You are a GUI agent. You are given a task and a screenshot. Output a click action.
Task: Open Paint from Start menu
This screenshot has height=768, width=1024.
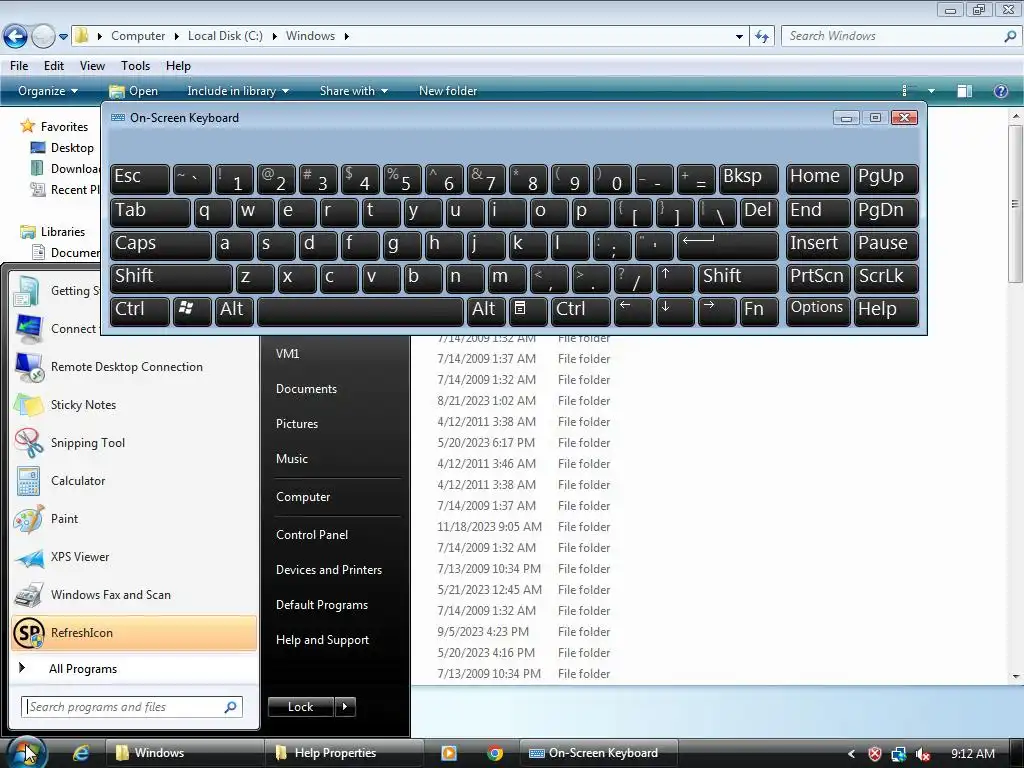tap(134, 519)
